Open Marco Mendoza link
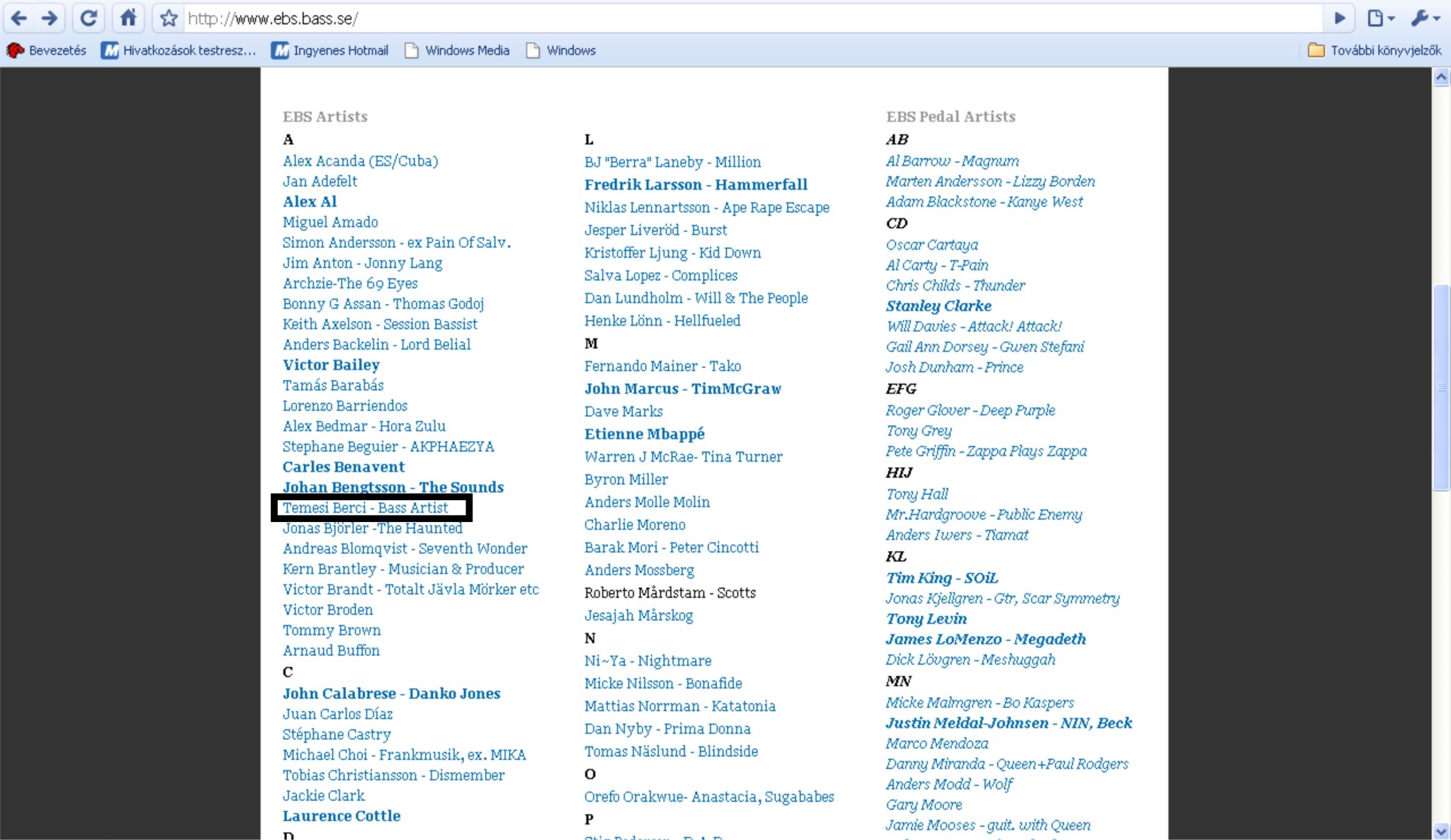 [937, 744]
